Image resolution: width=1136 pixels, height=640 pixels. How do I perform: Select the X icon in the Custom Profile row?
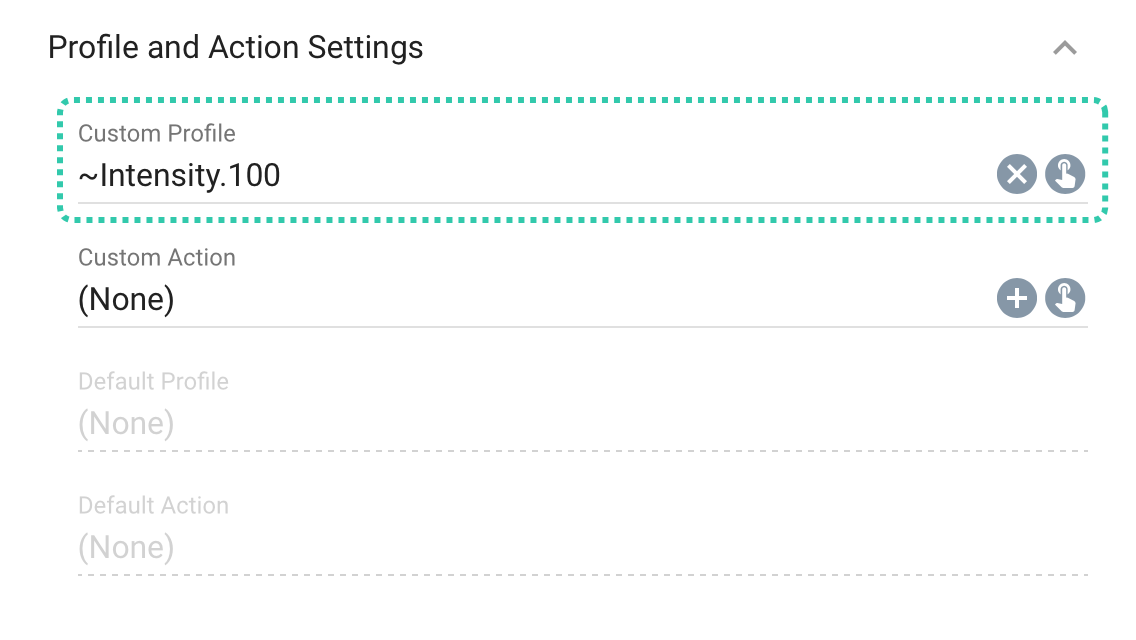pos(1016,174)
